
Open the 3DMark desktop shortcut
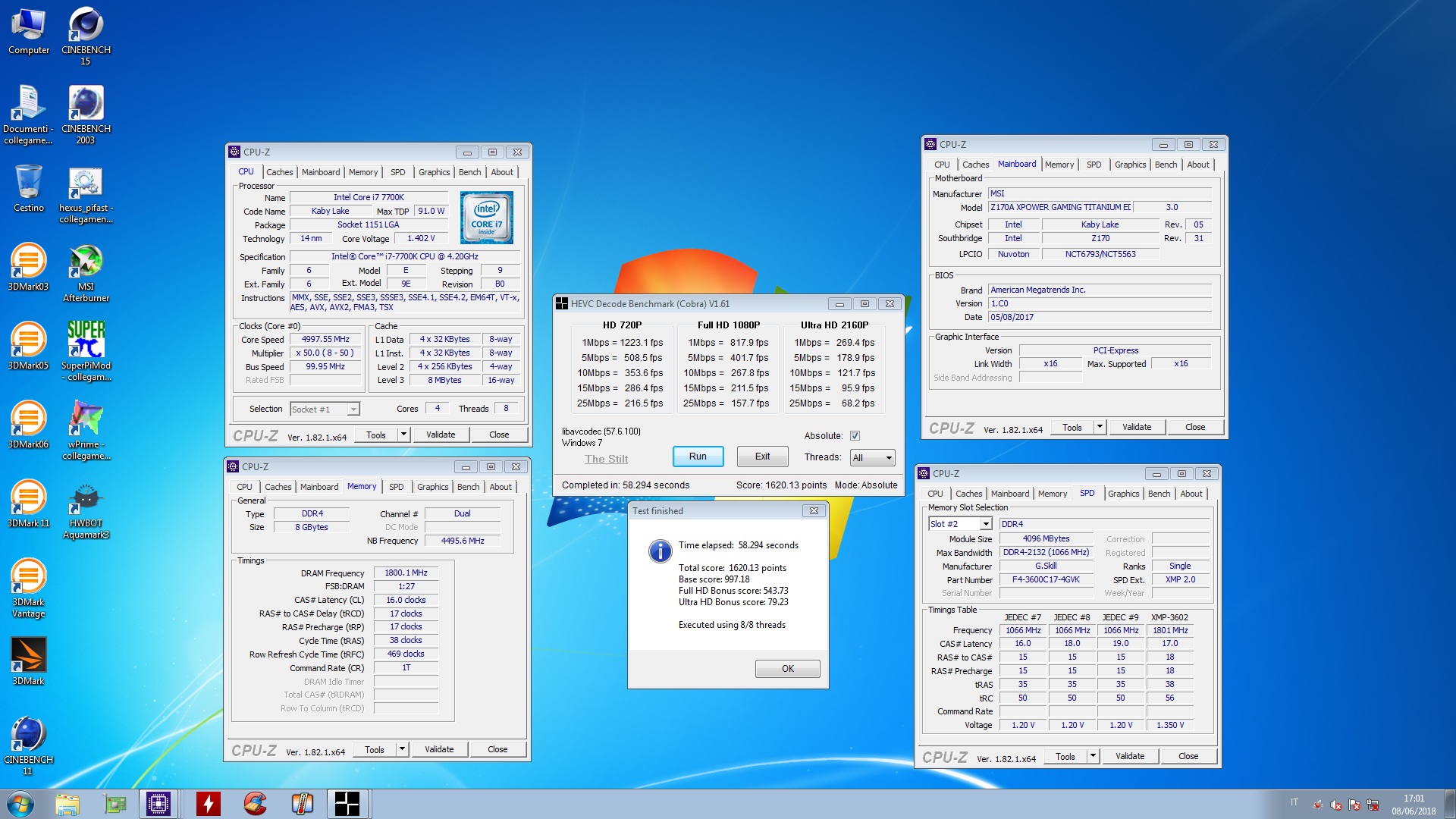28,661
